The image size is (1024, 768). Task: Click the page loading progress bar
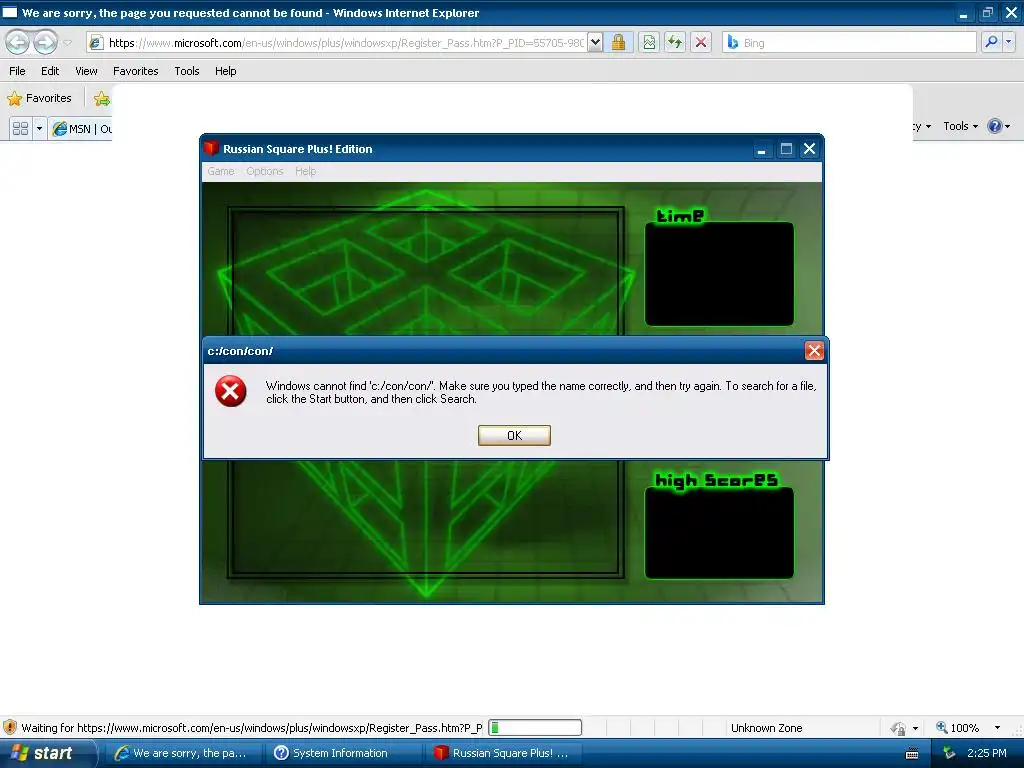pyautogui.click(x=535, y=728)
